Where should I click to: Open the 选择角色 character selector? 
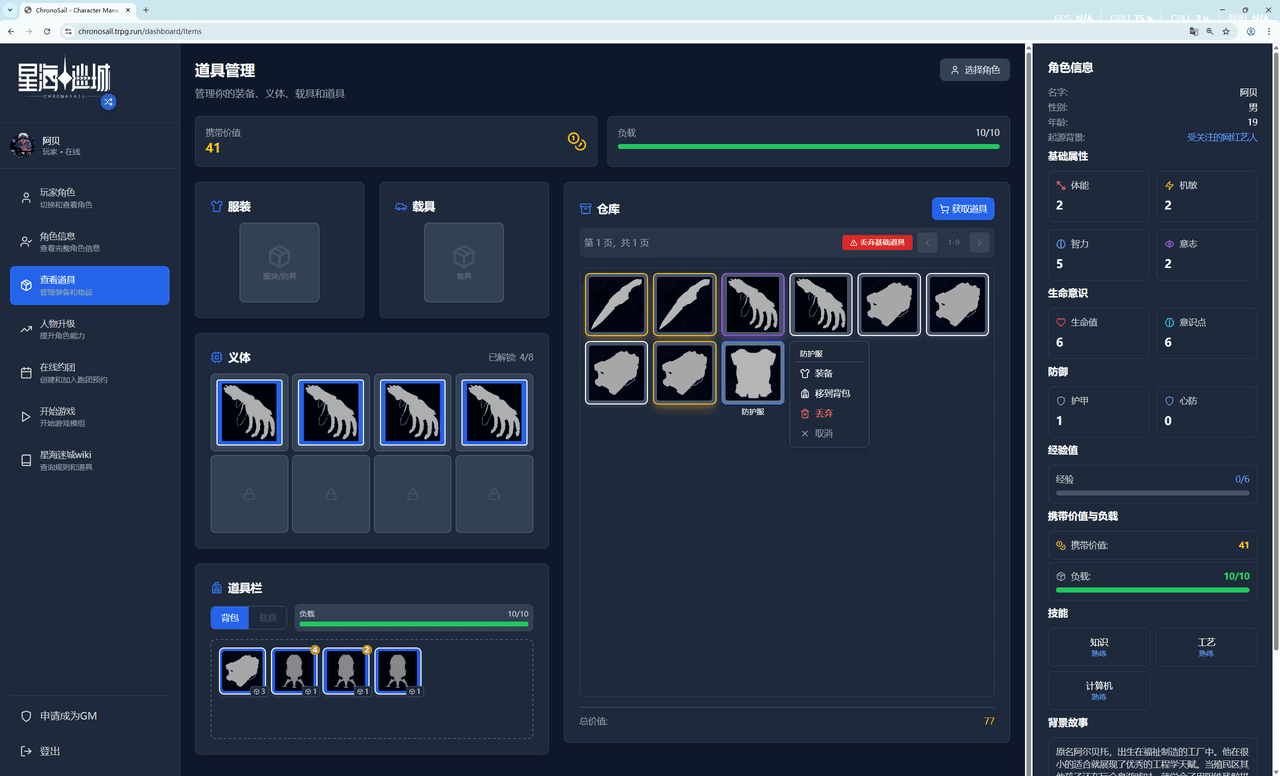(x=974, y=70)
